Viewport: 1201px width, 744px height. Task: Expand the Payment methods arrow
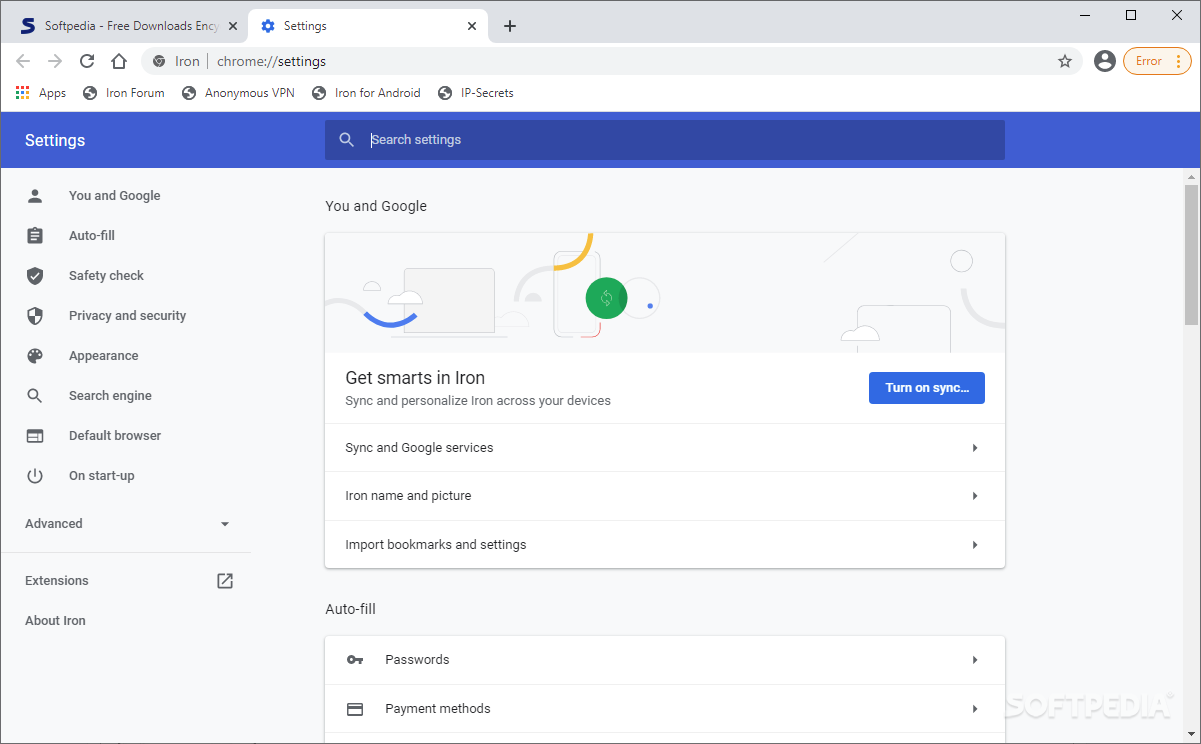point(975,709)
